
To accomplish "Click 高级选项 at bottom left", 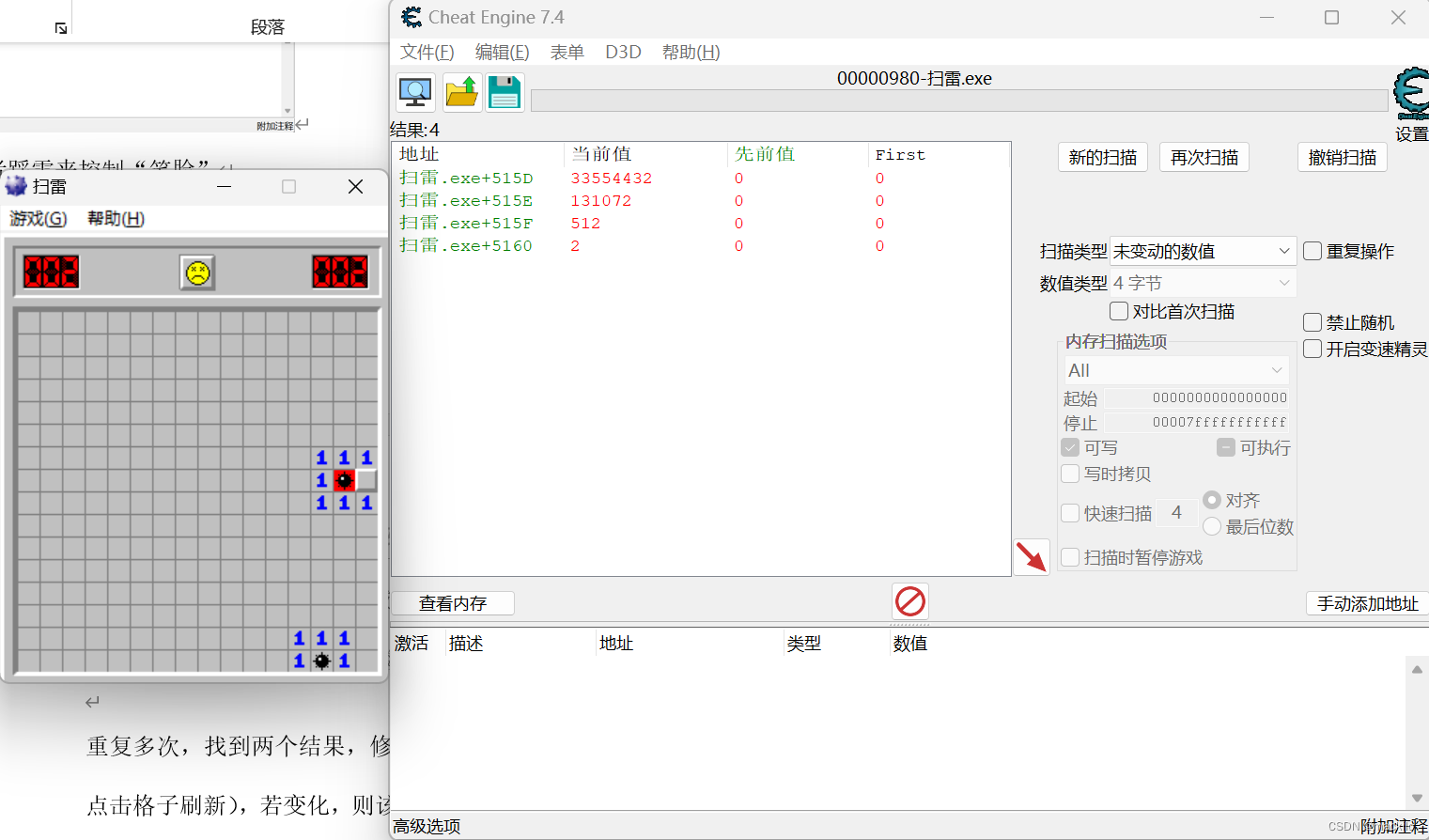I will pyautogui.click(x=427, y=826).
